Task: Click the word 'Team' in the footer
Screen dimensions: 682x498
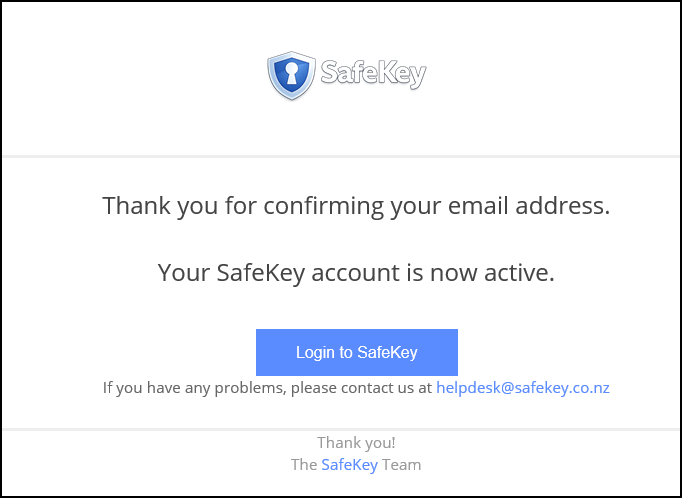Action: [402, 464]
